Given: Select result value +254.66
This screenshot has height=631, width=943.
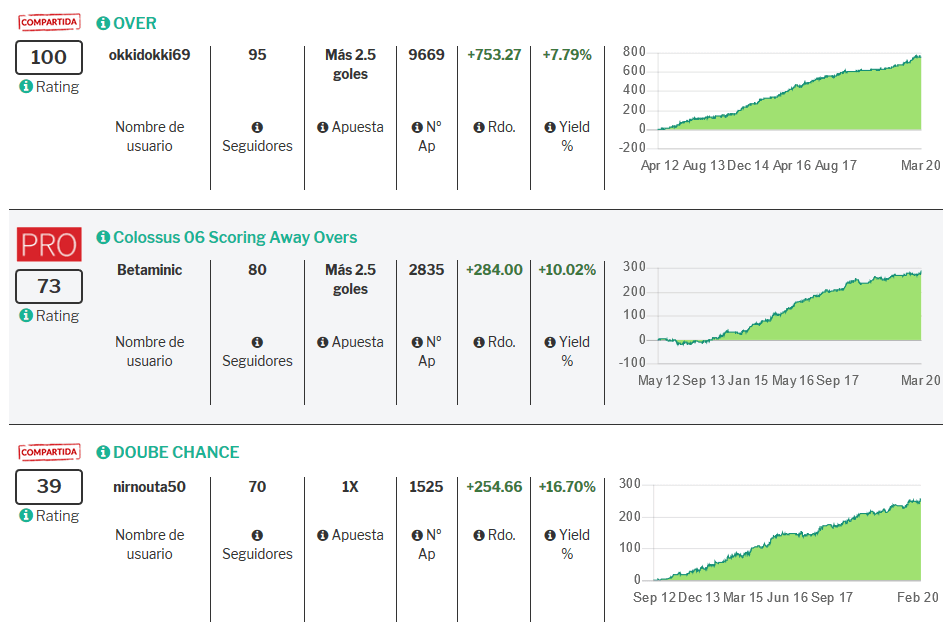Looking at the screenshot, I should 494,487.
